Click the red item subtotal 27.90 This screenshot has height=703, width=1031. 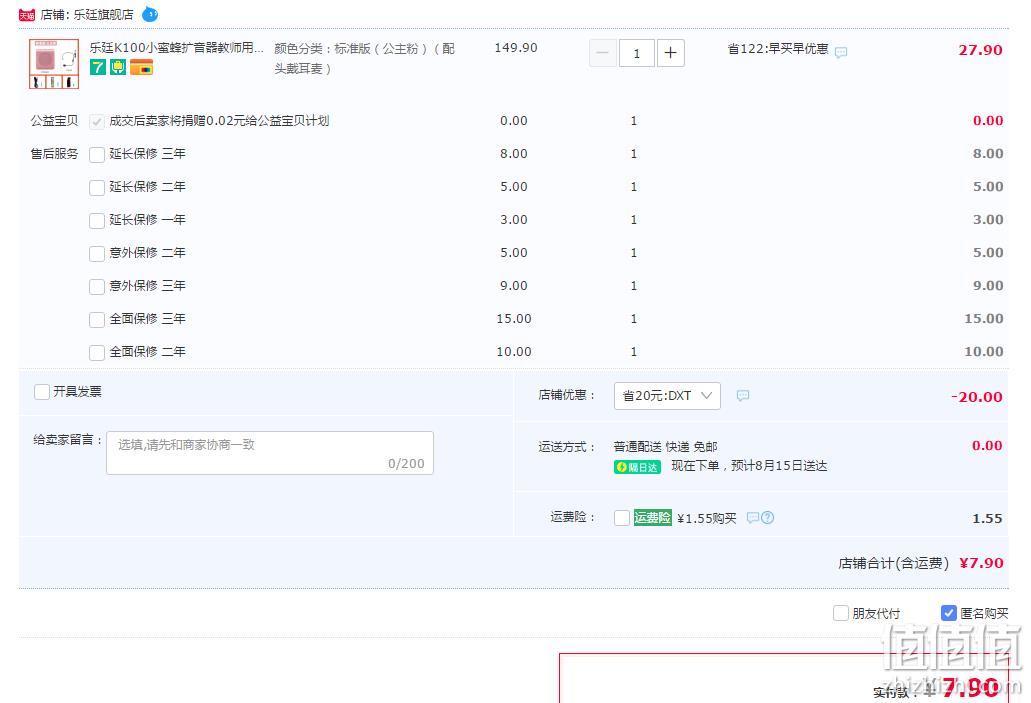click(x=980, y=50)
